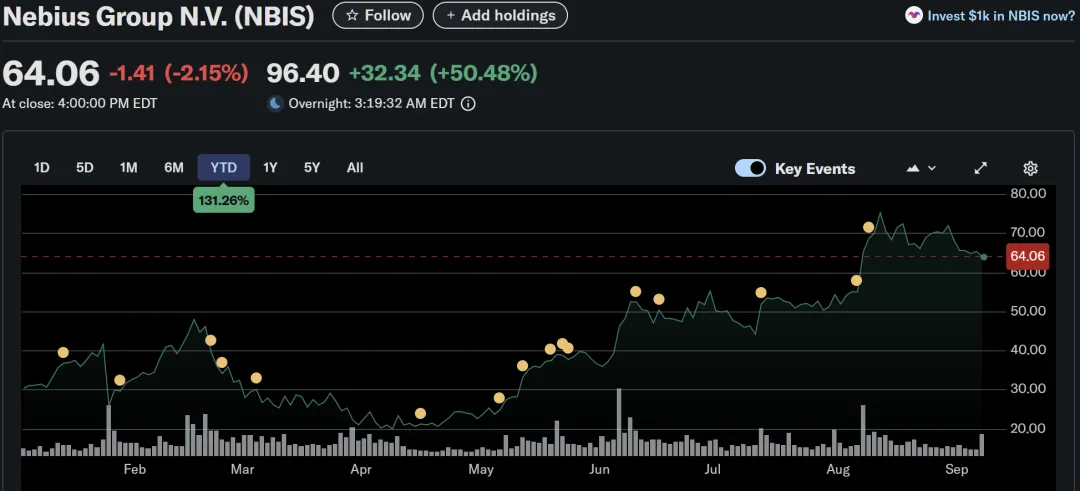
Task: Click the Add holdings button
Action: [500, 15]
